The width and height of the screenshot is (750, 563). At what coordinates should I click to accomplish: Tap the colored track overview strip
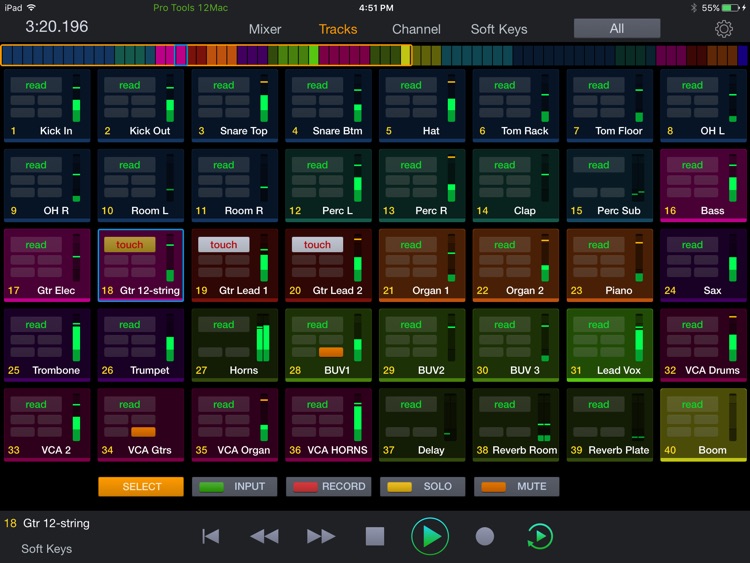[x=374, y=55]
